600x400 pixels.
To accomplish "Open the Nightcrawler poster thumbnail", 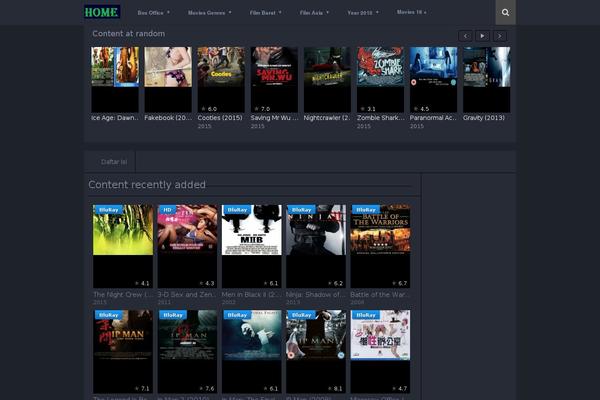I will coord(327,80).
